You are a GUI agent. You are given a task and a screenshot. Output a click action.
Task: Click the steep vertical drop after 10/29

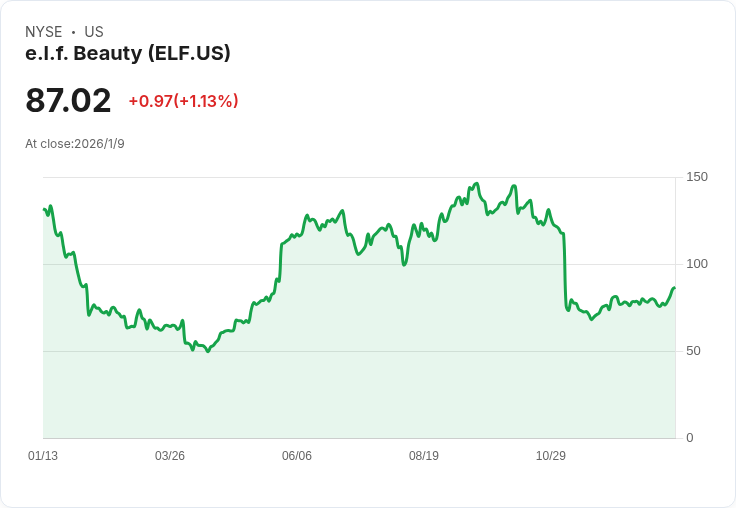(565, 270)
